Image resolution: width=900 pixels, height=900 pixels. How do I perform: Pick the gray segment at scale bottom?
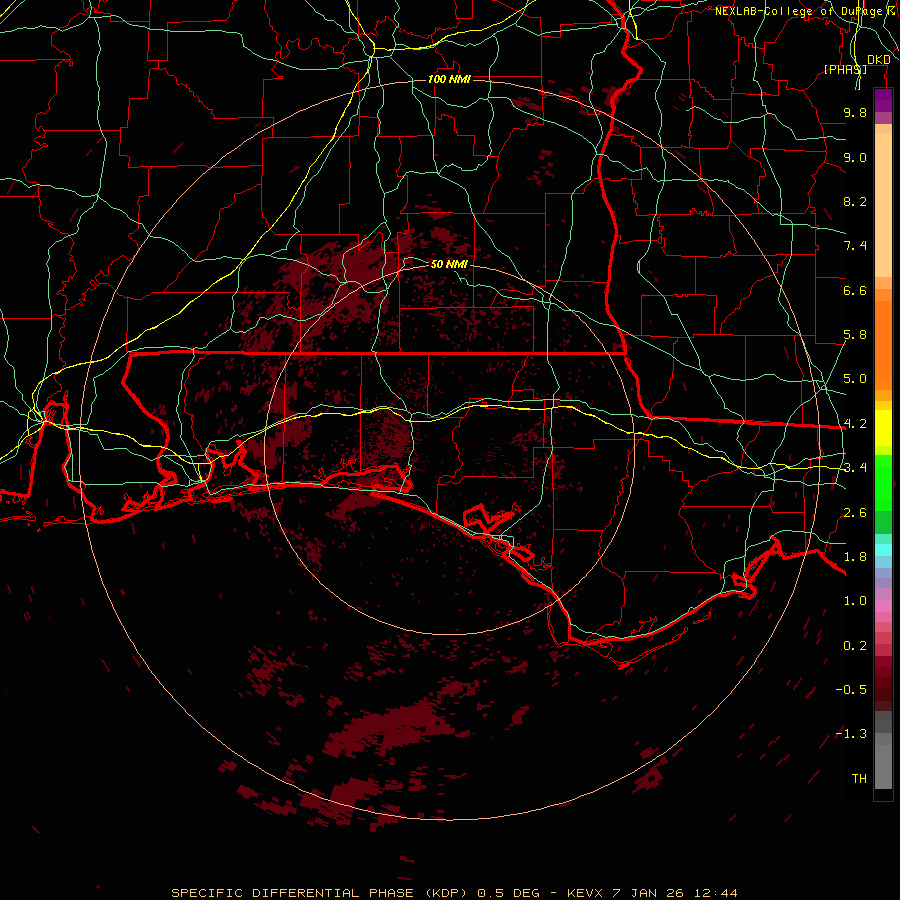(x=883, y=767)
